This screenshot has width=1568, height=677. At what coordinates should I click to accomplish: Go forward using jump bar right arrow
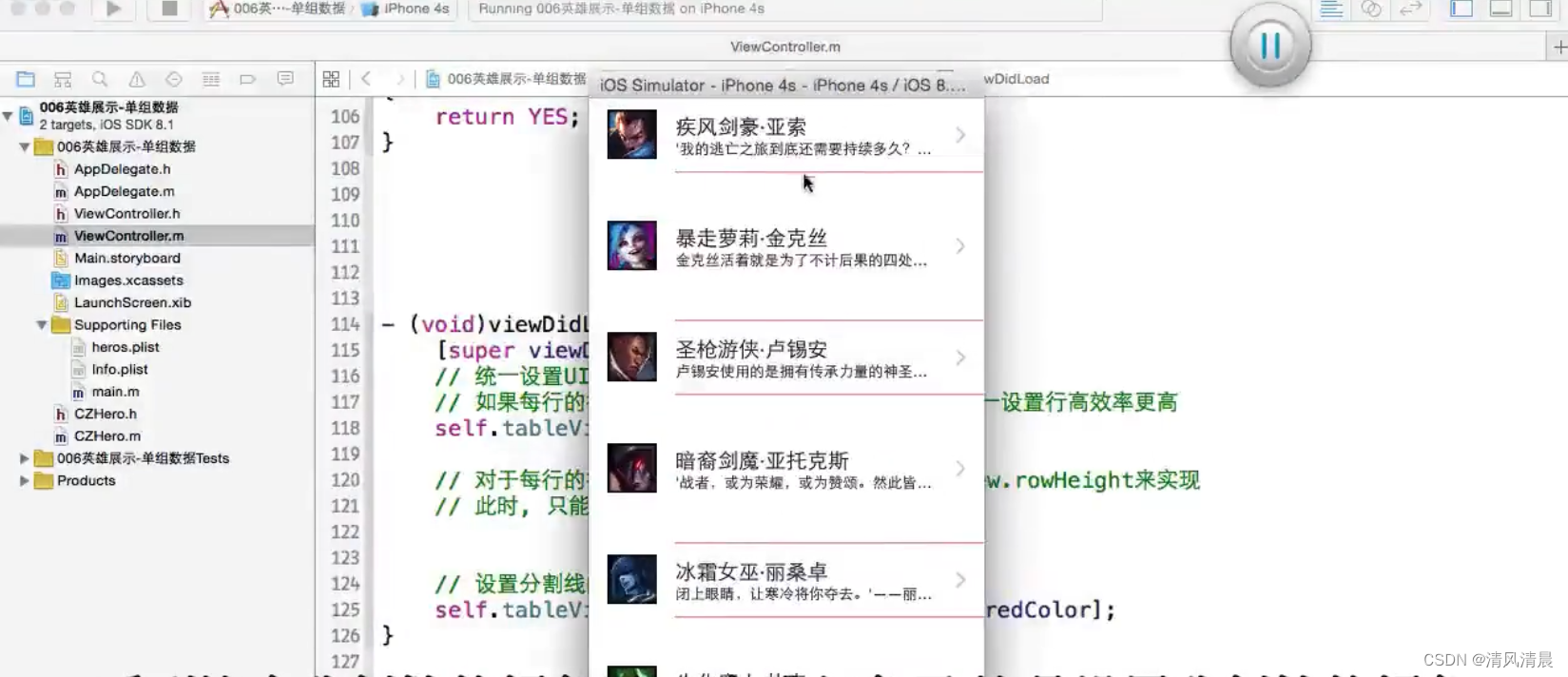pyautogui.click(x=400, y=79)
